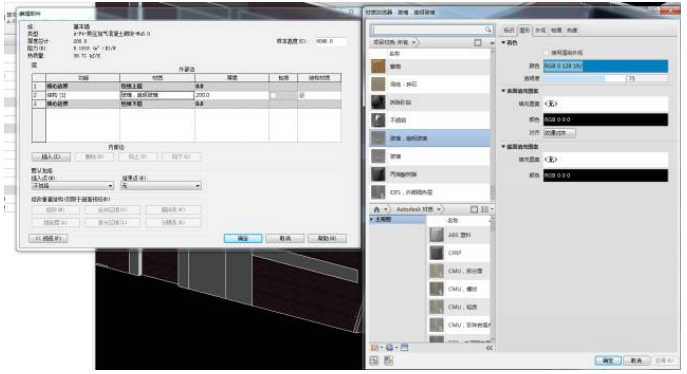Switch to the 标识 tab

pos(509,30)
